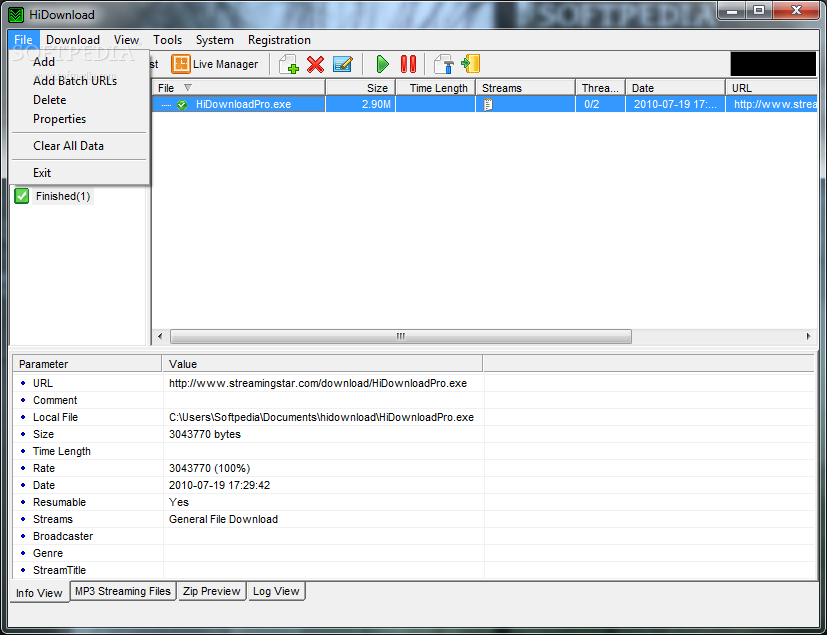
Task: Click the Resumable Yes value
Action: point(179,502)
